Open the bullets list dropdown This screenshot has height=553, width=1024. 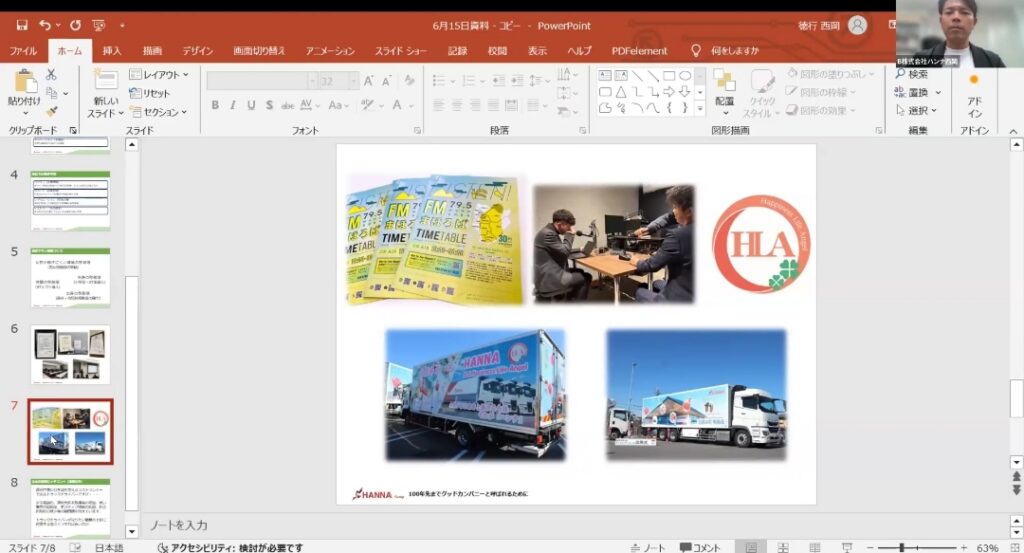[x=453, y=82]
